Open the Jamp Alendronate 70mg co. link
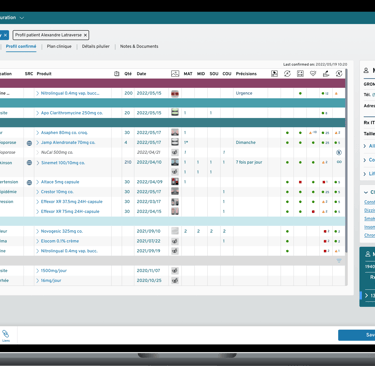This screenshot has height=366, width=375. tap(68, 143)
